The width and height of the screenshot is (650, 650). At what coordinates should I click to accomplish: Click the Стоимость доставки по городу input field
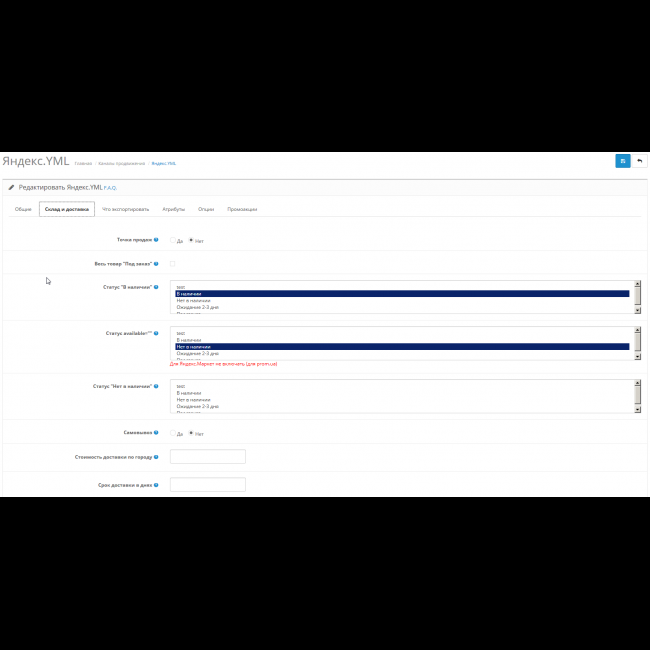tap(208, 457)
